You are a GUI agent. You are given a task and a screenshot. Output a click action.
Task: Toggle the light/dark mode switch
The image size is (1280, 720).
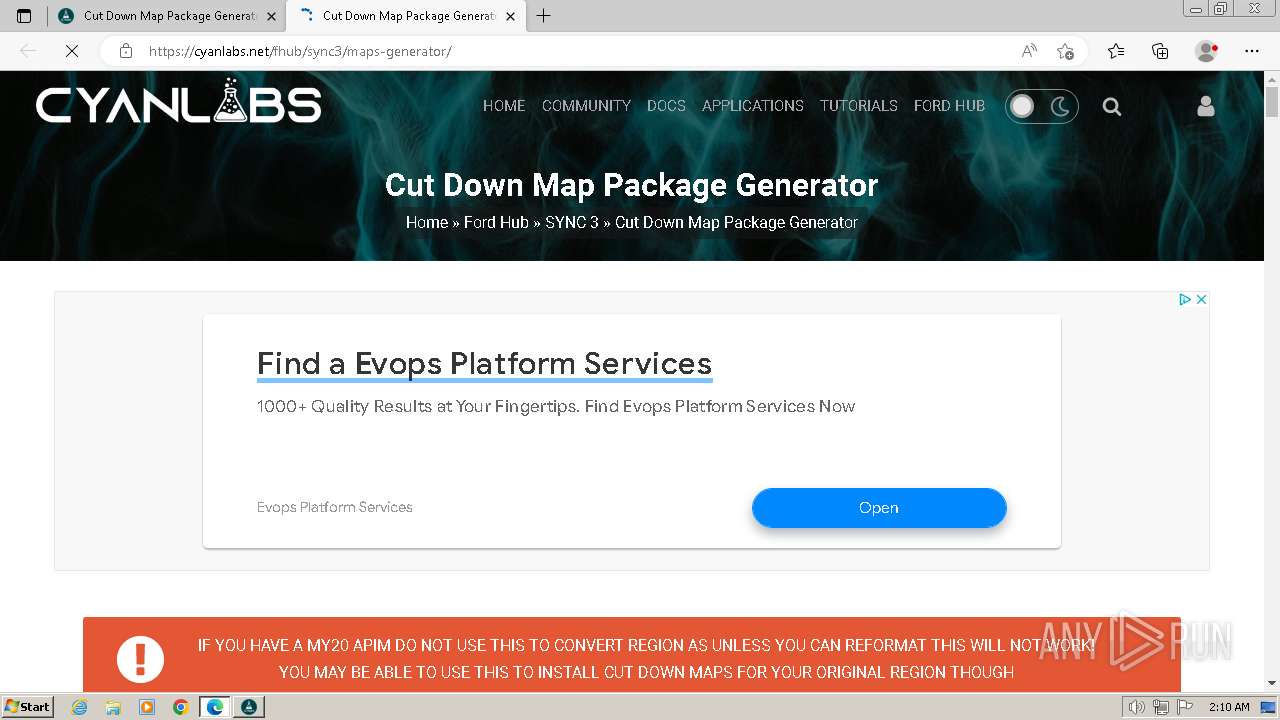tap(1041, 106)
